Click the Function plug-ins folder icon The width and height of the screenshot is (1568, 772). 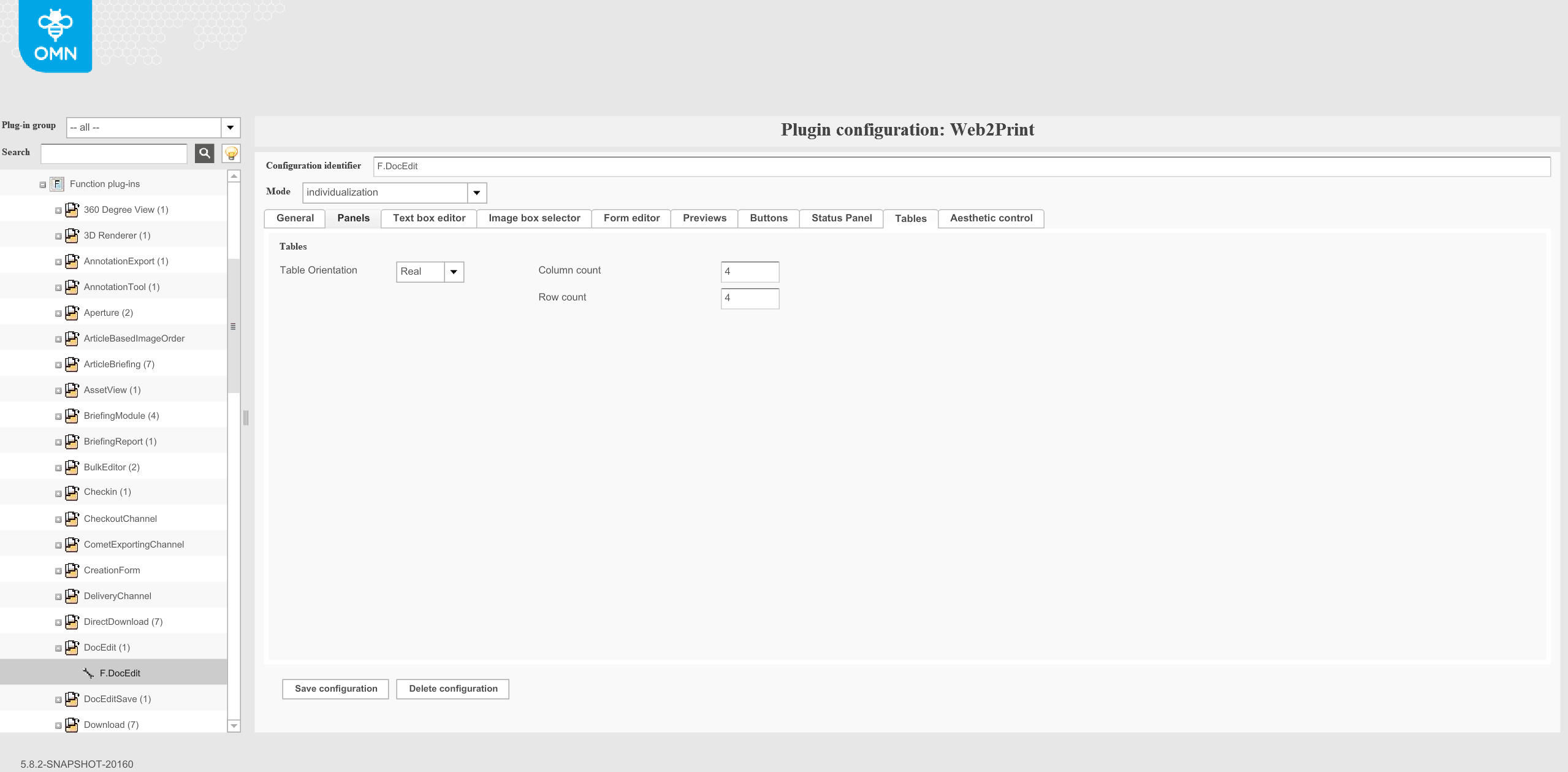pos(56,183)
